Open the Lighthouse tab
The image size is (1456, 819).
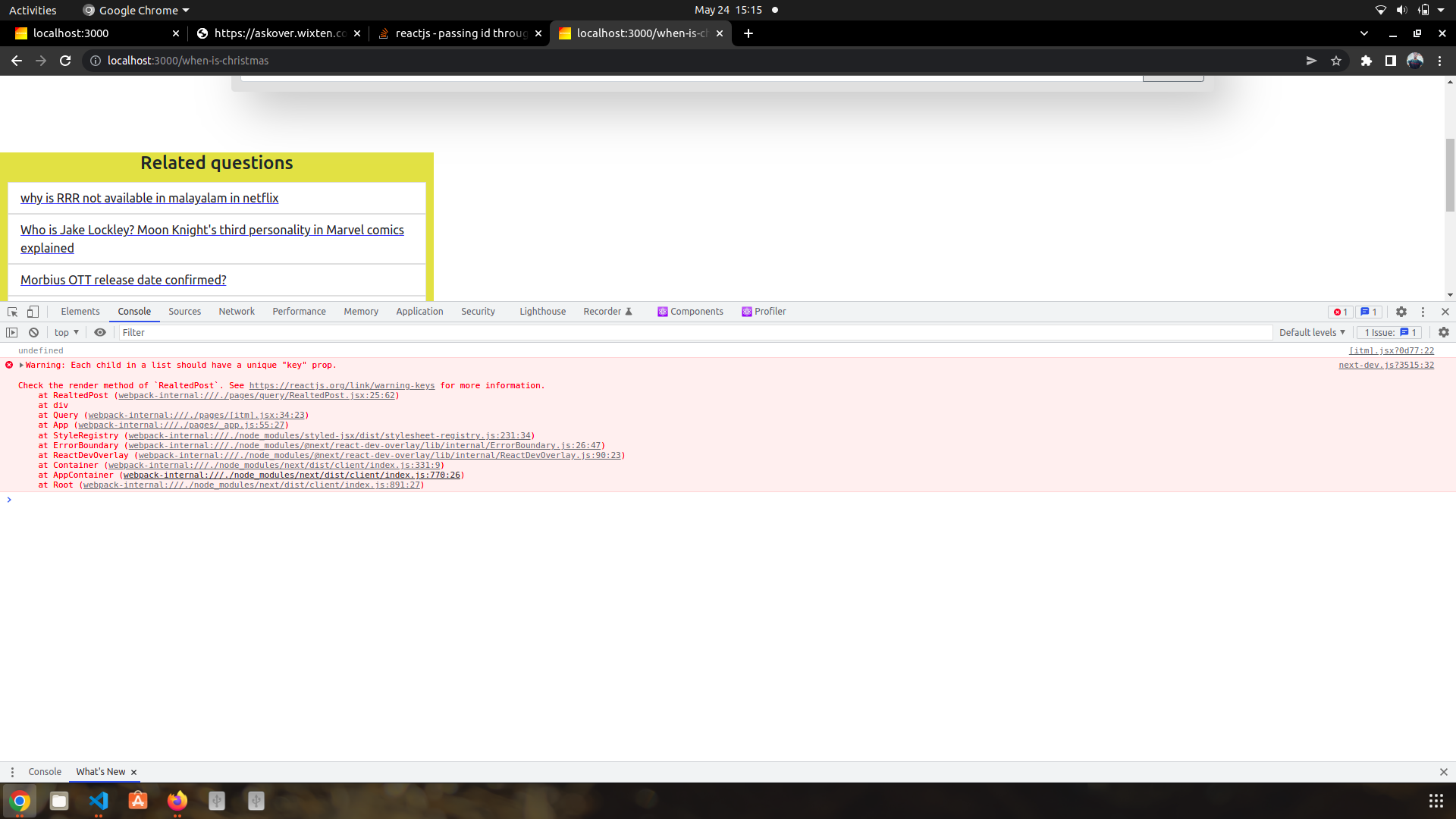(542, 312)
